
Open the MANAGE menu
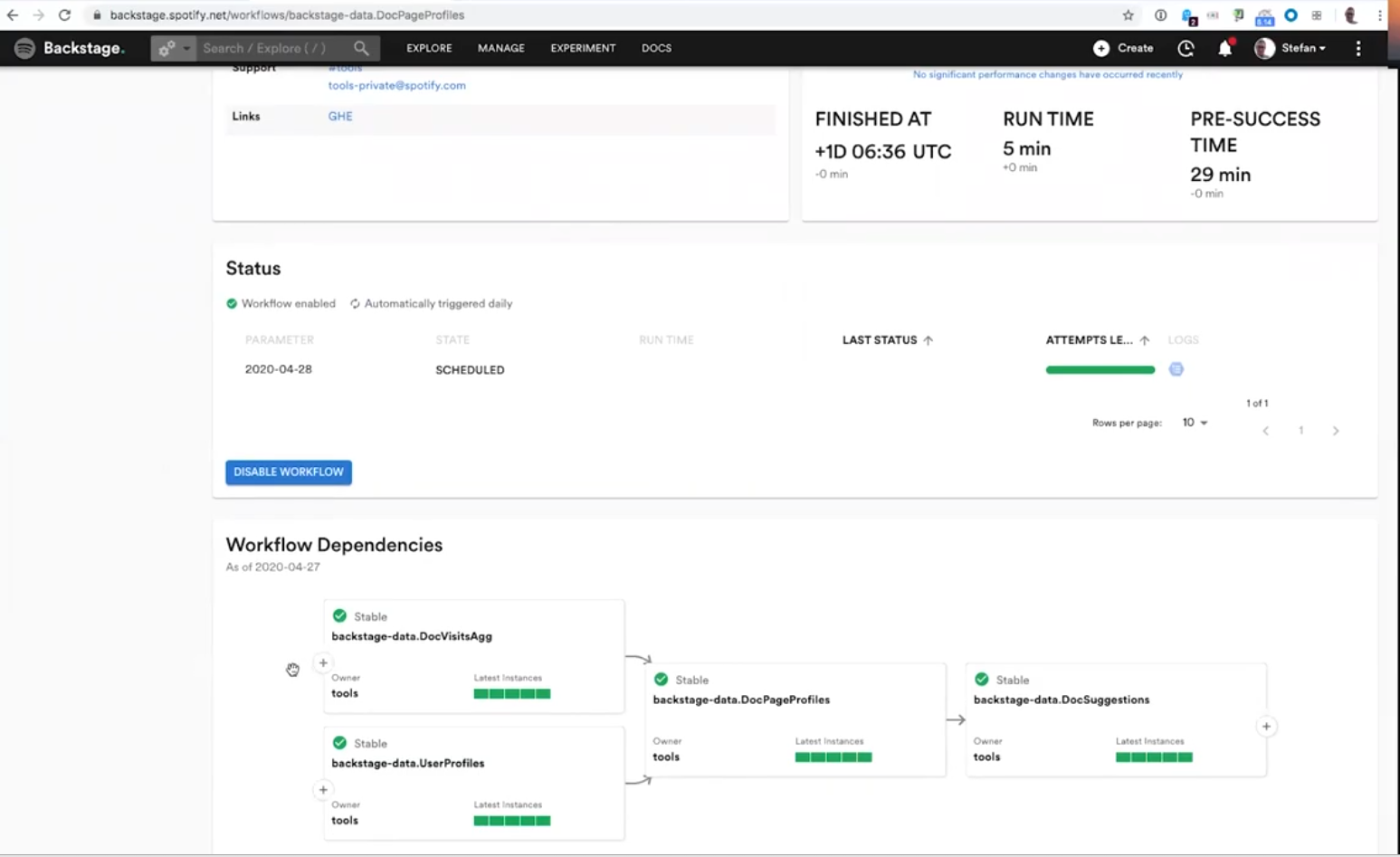501,48
